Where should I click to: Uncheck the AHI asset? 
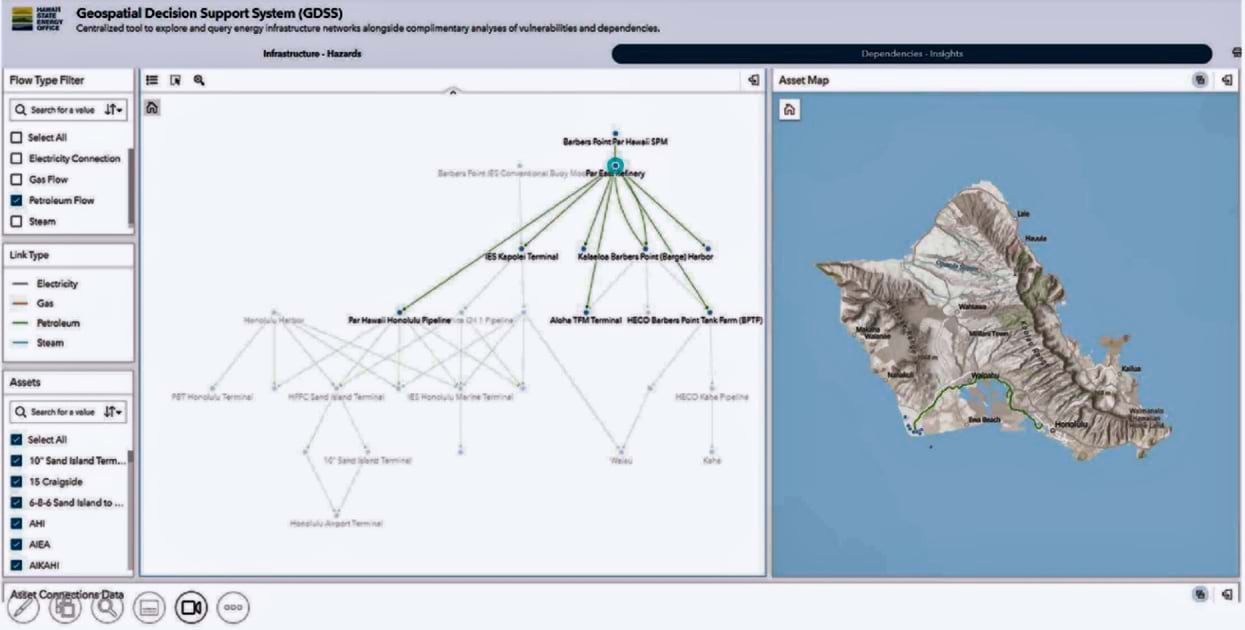click(x=16, y=524)
